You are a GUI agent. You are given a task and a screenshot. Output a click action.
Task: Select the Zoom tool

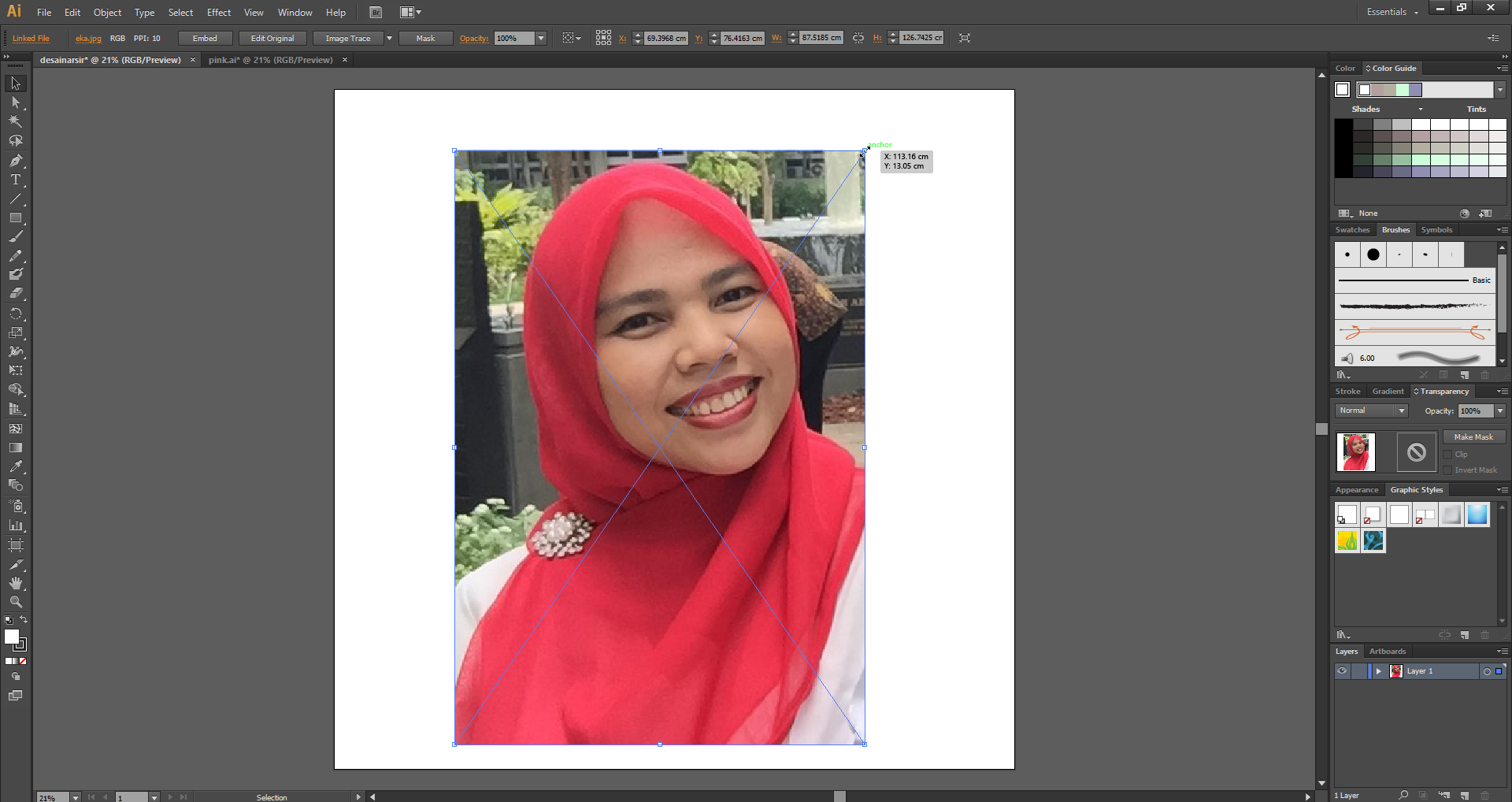point(16,602)
